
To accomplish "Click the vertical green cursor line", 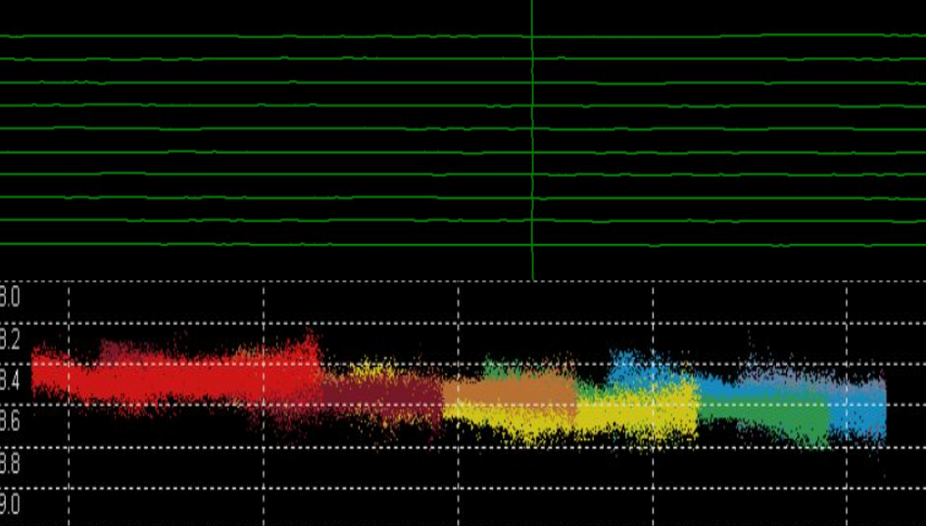I will (x=532, y=140).
